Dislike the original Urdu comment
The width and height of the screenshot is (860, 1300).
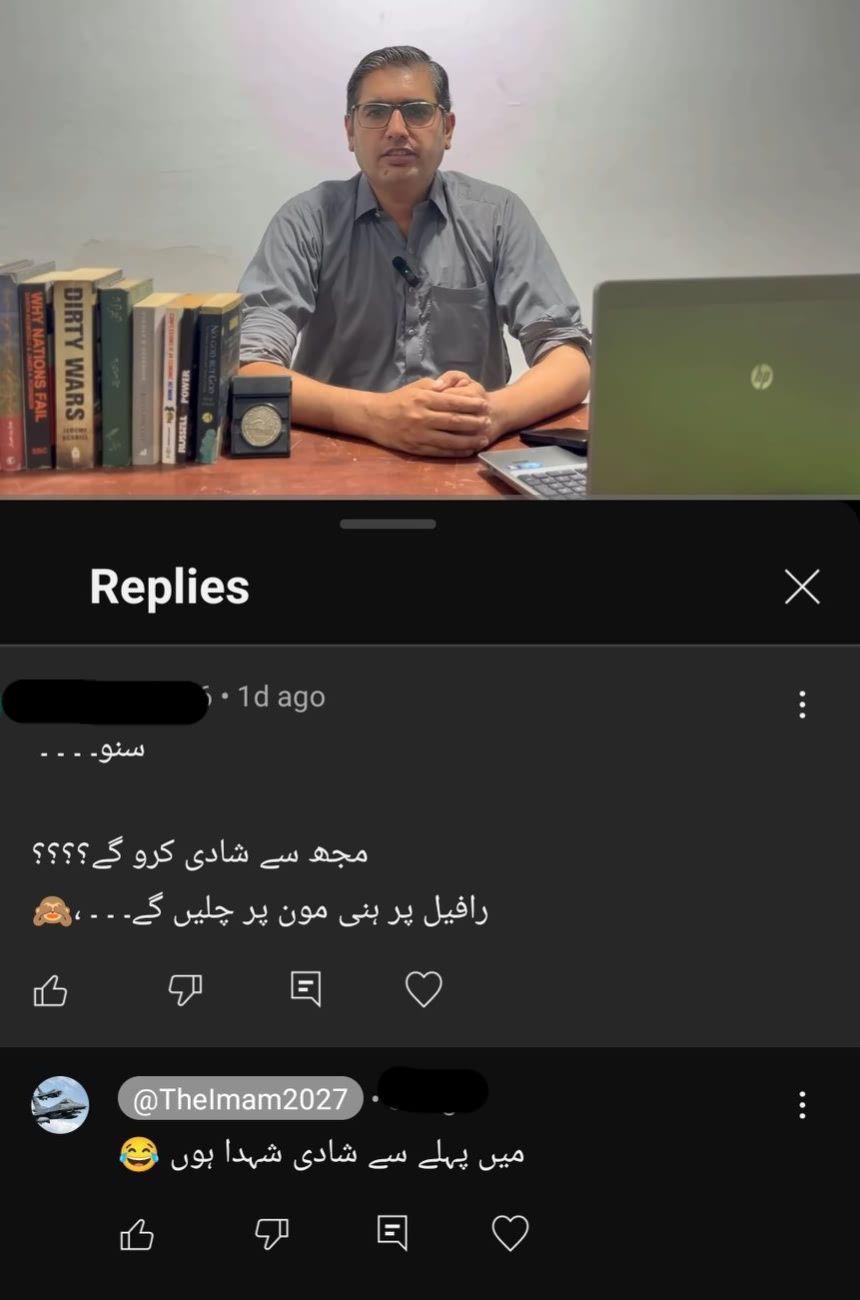tap(185, 990)
